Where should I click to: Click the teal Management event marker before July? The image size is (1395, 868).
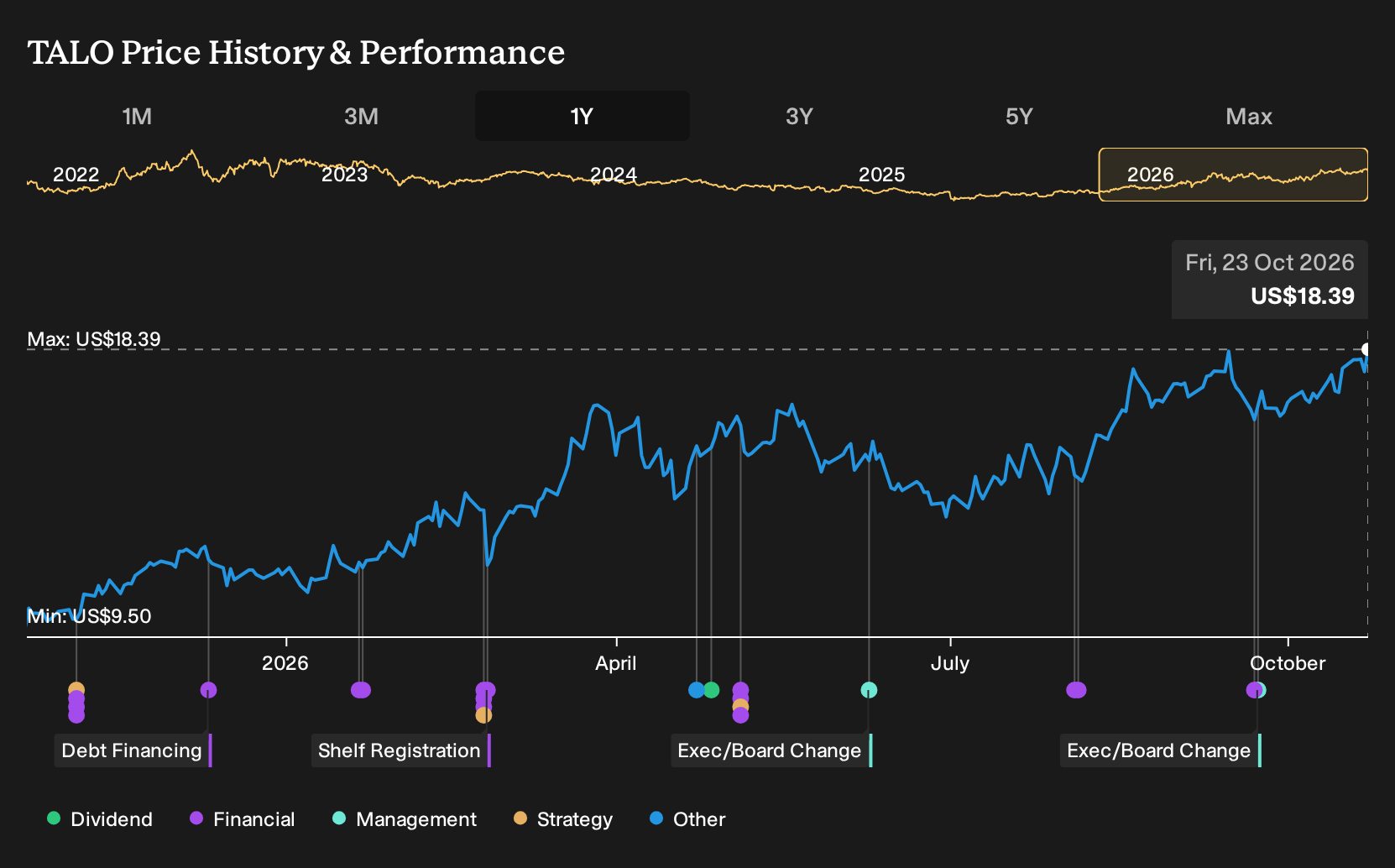(x=869, y=690)
